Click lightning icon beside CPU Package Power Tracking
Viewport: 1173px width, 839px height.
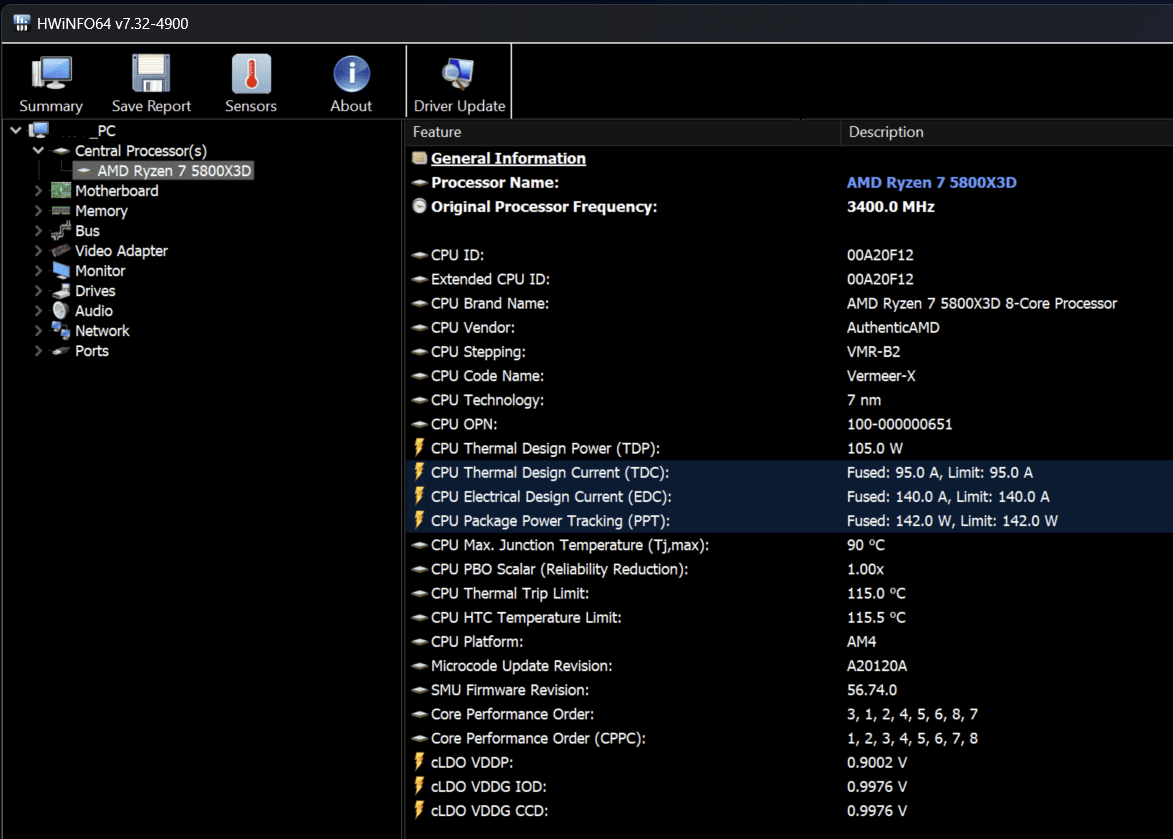[419, 520]
